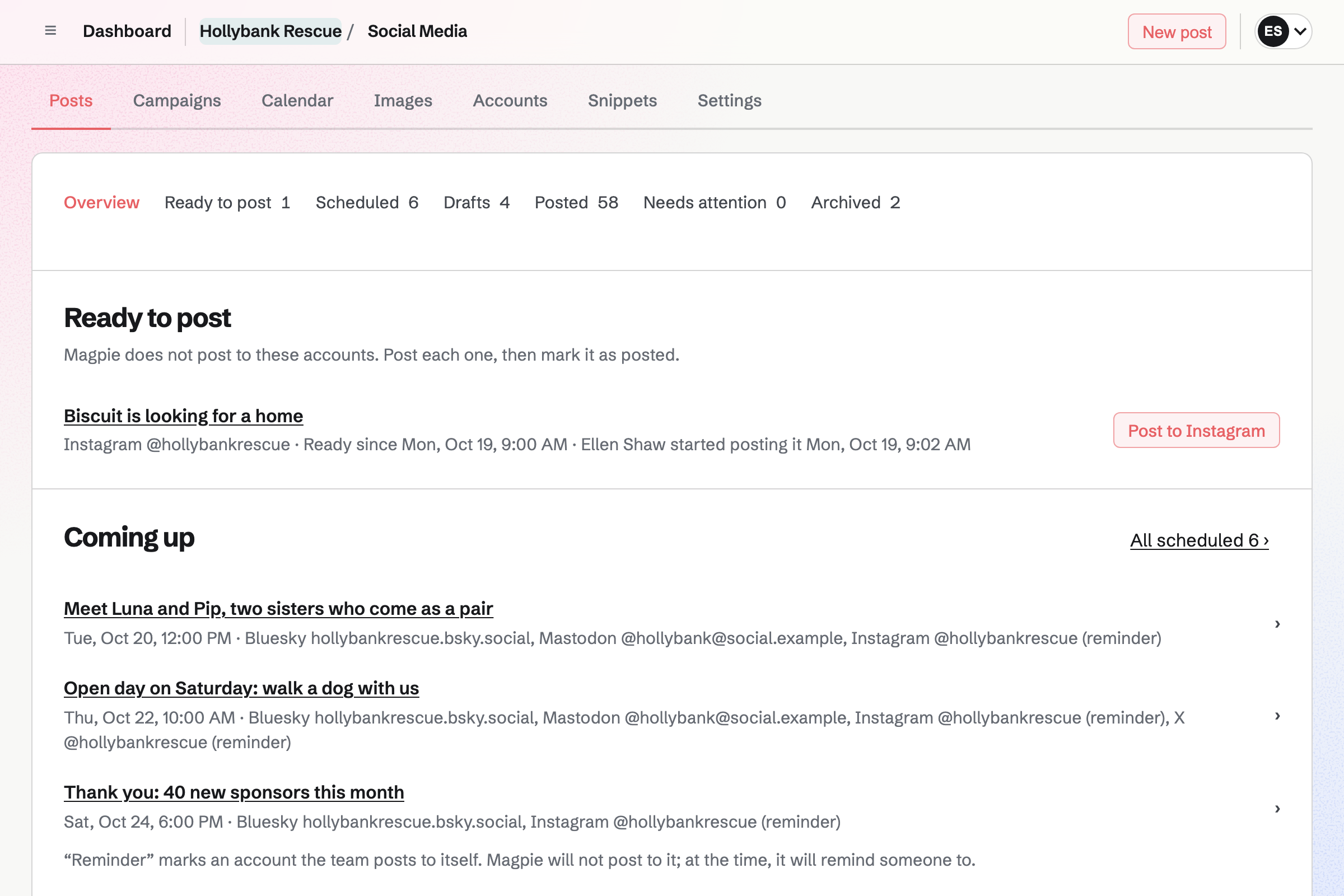Expand chevron on Luna and Pip row

coord(1277,623)
